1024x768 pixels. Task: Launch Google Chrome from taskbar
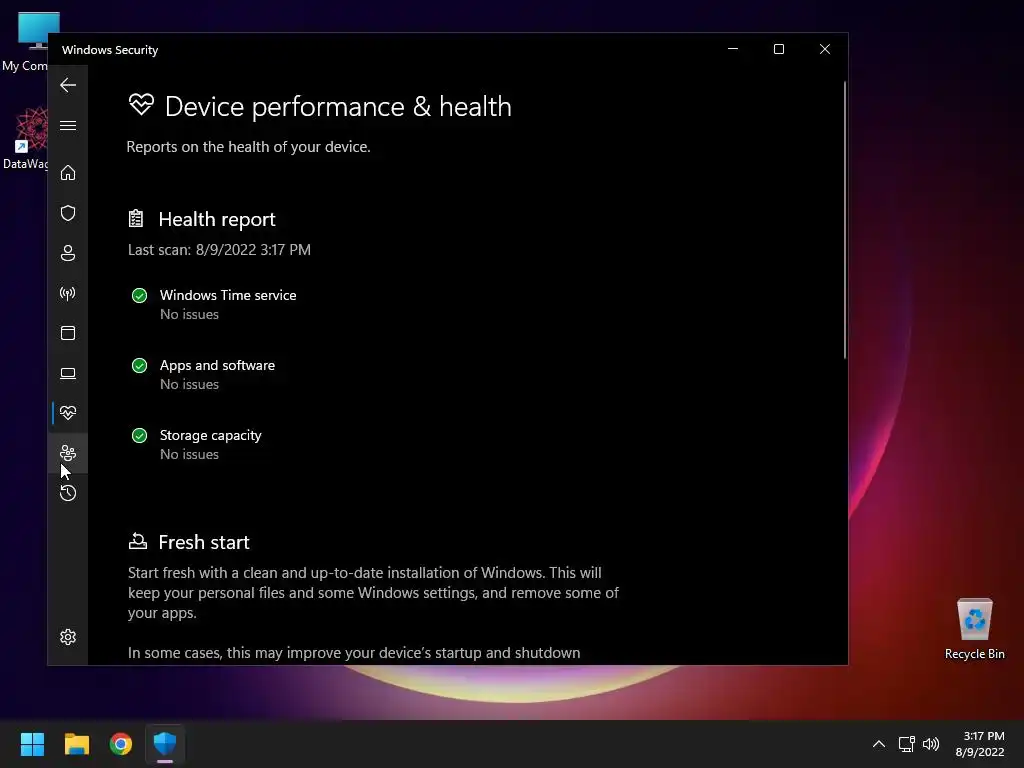pos(121,744)
